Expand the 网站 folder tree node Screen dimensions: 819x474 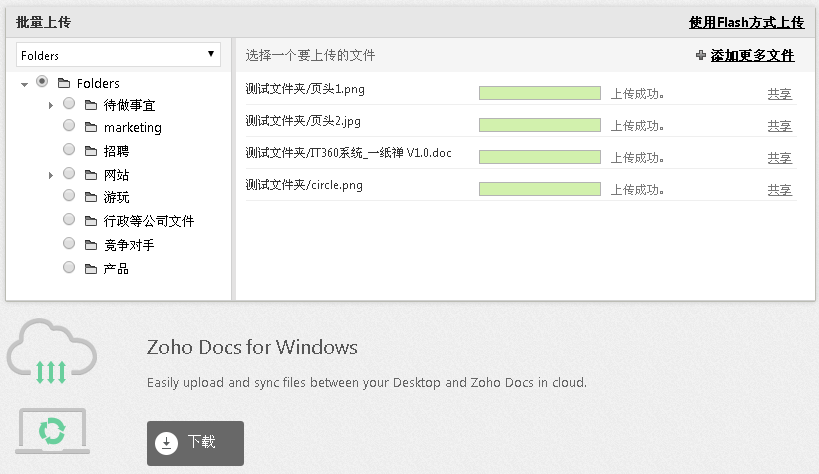click(50, 175)
